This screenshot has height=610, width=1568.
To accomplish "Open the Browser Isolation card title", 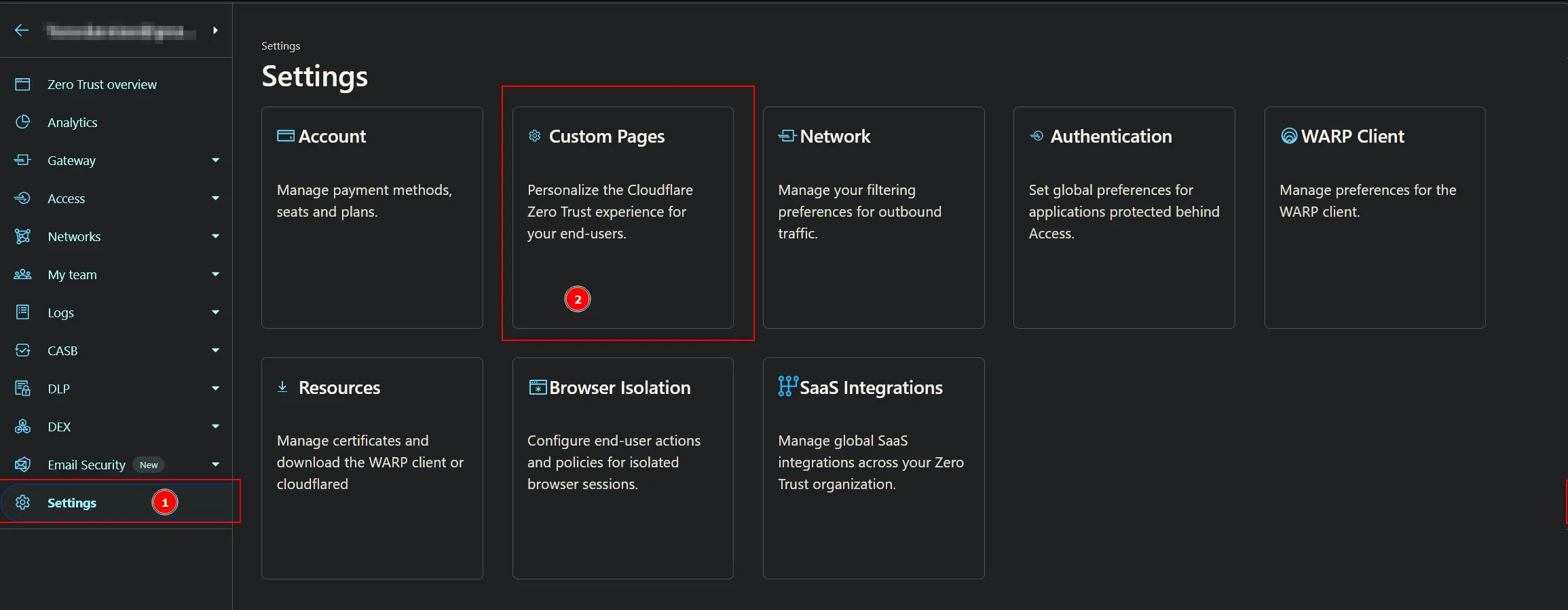I will pos(620,388).
